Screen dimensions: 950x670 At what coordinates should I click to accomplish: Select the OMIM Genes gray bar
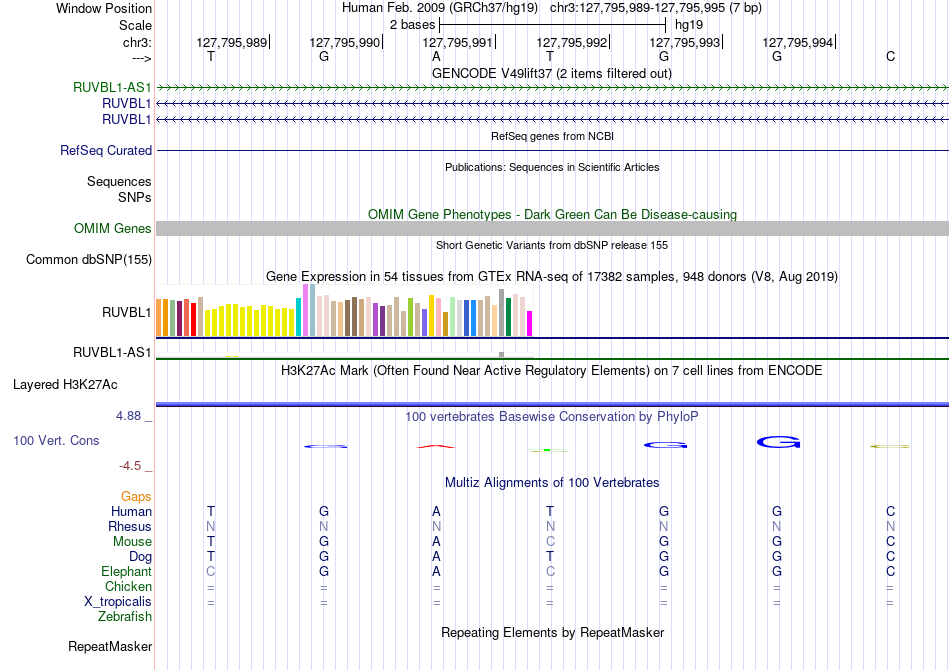pos(553,228)
